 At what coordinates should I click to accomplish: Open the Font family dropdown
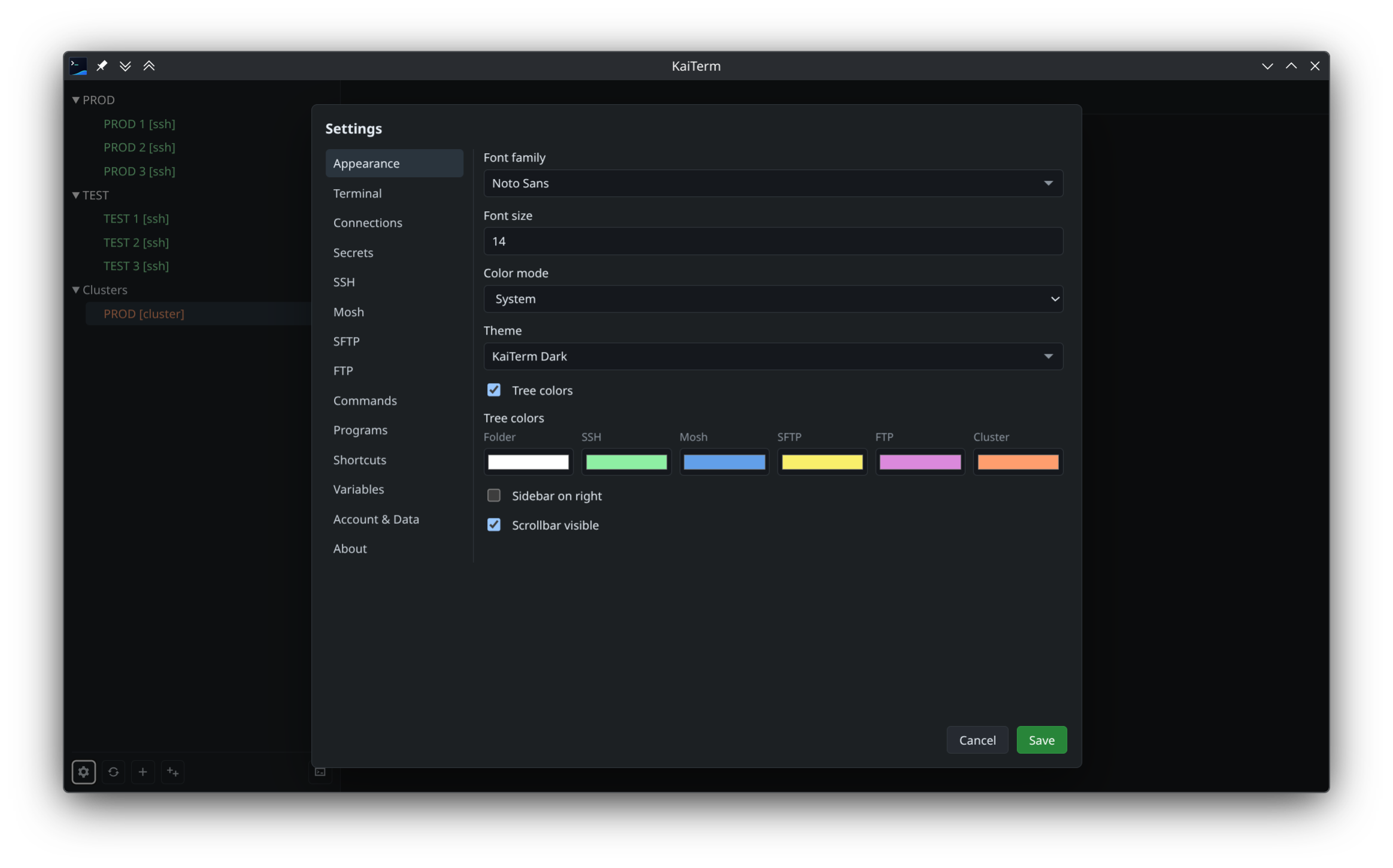coord(773,183)
